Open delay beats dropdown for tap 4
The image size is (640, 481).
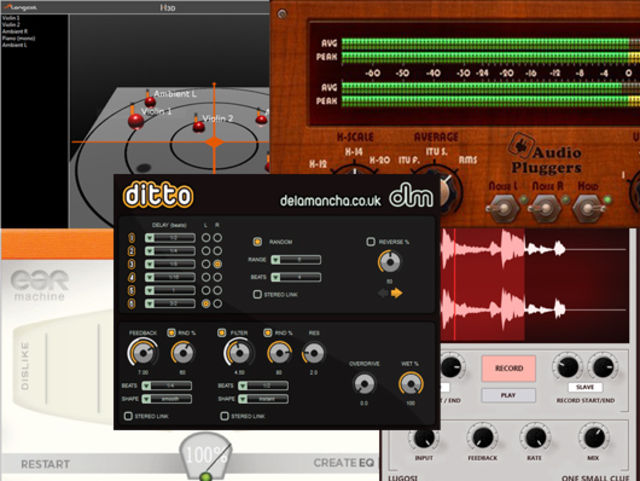point(170,277)
